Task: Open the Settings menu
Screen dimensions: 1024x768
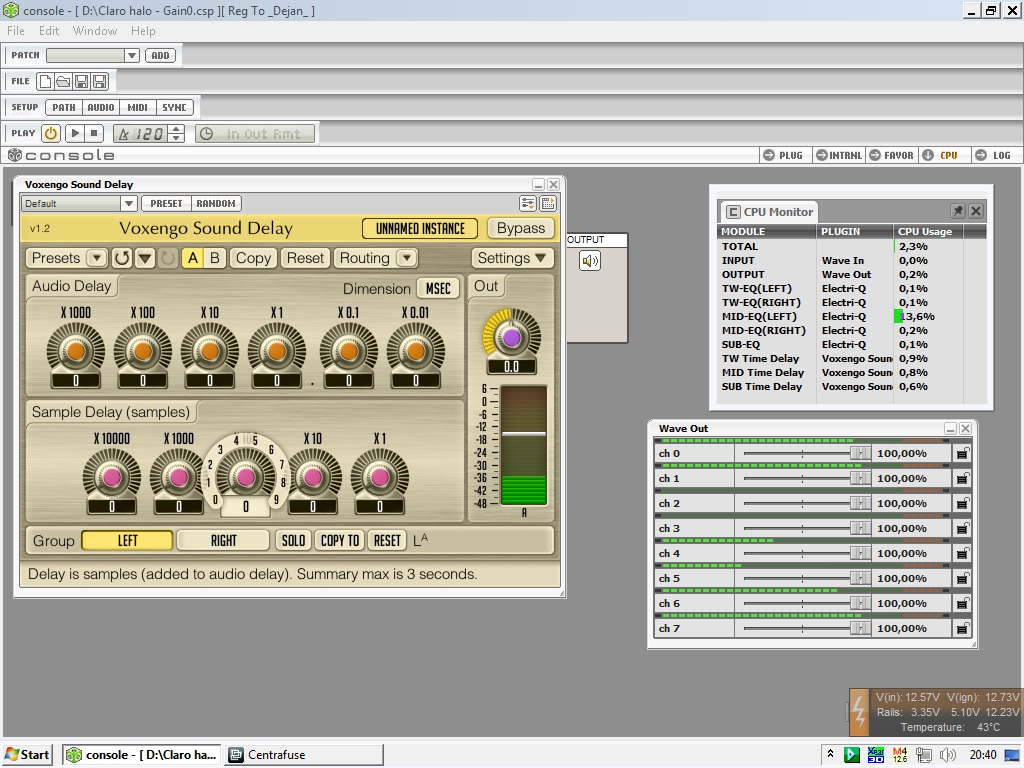Action: pyautogui.click(x=512, y=259)
